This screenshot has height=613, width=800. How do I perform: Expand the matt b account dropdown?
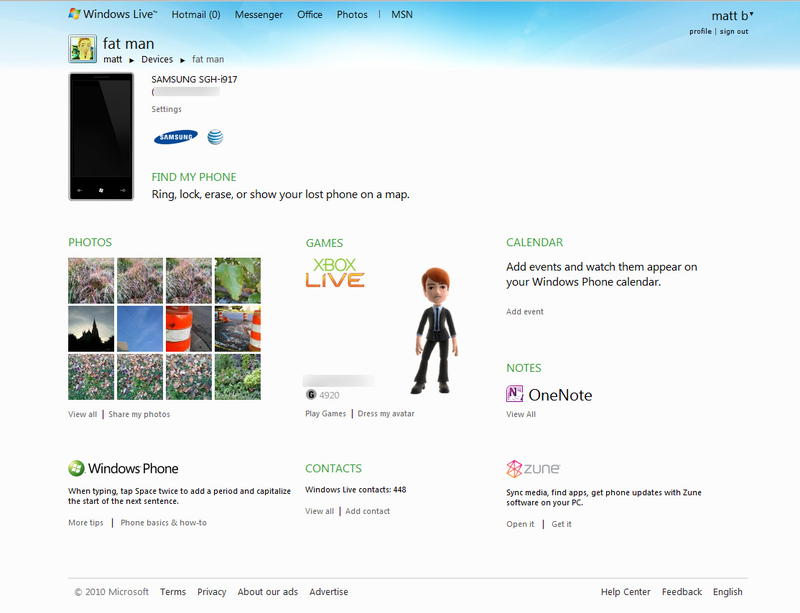732,16
